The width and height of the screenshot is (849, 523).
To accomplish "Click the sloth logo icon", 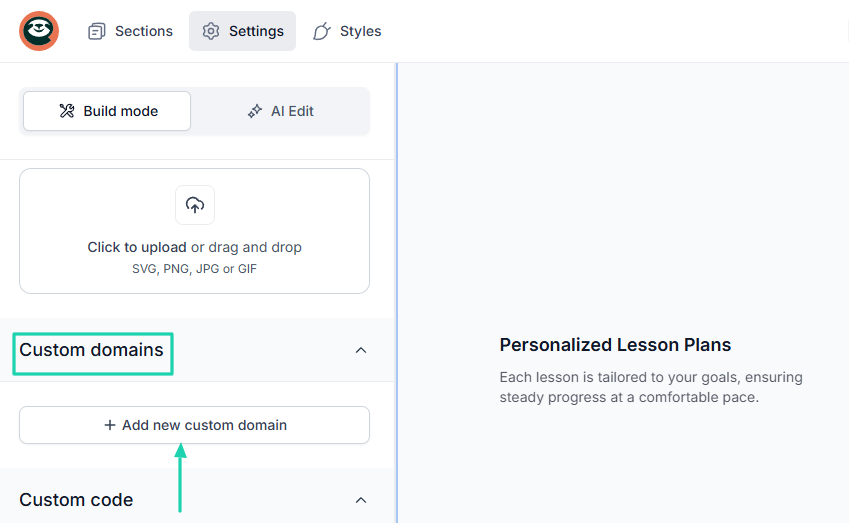I will [39, 31].
